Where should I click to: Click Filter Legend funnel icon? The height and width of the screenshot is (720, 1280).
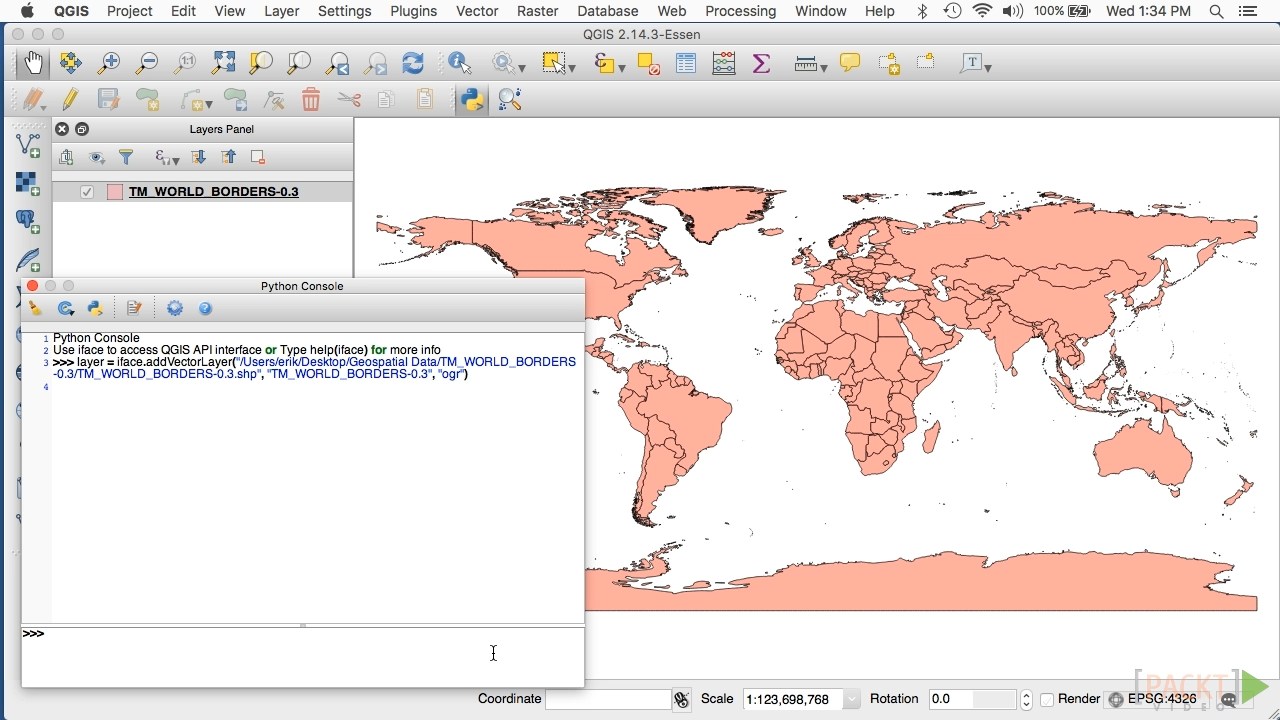pos(126,157)
